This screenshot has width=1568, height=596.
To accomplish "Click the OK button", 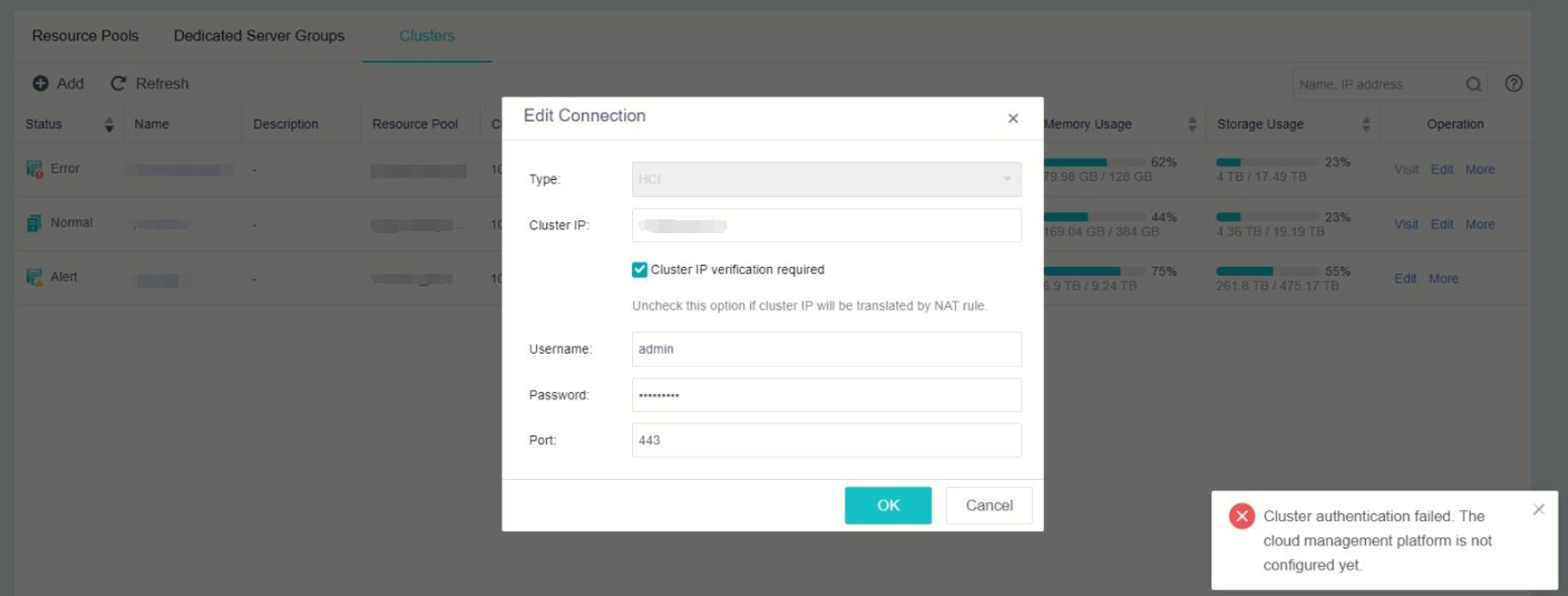I will [887, 506].
